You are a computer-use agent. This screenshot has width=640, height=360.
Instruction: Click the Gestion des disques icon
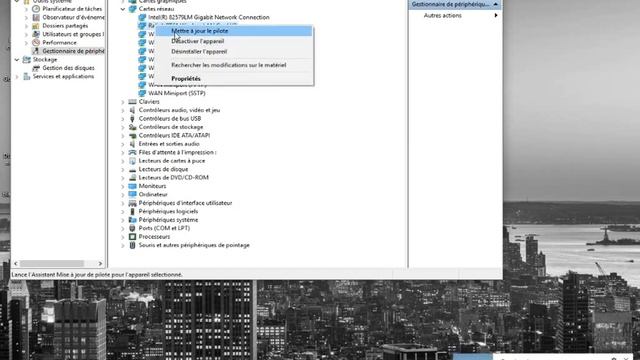pyautogui.click(x=36, y=68)
